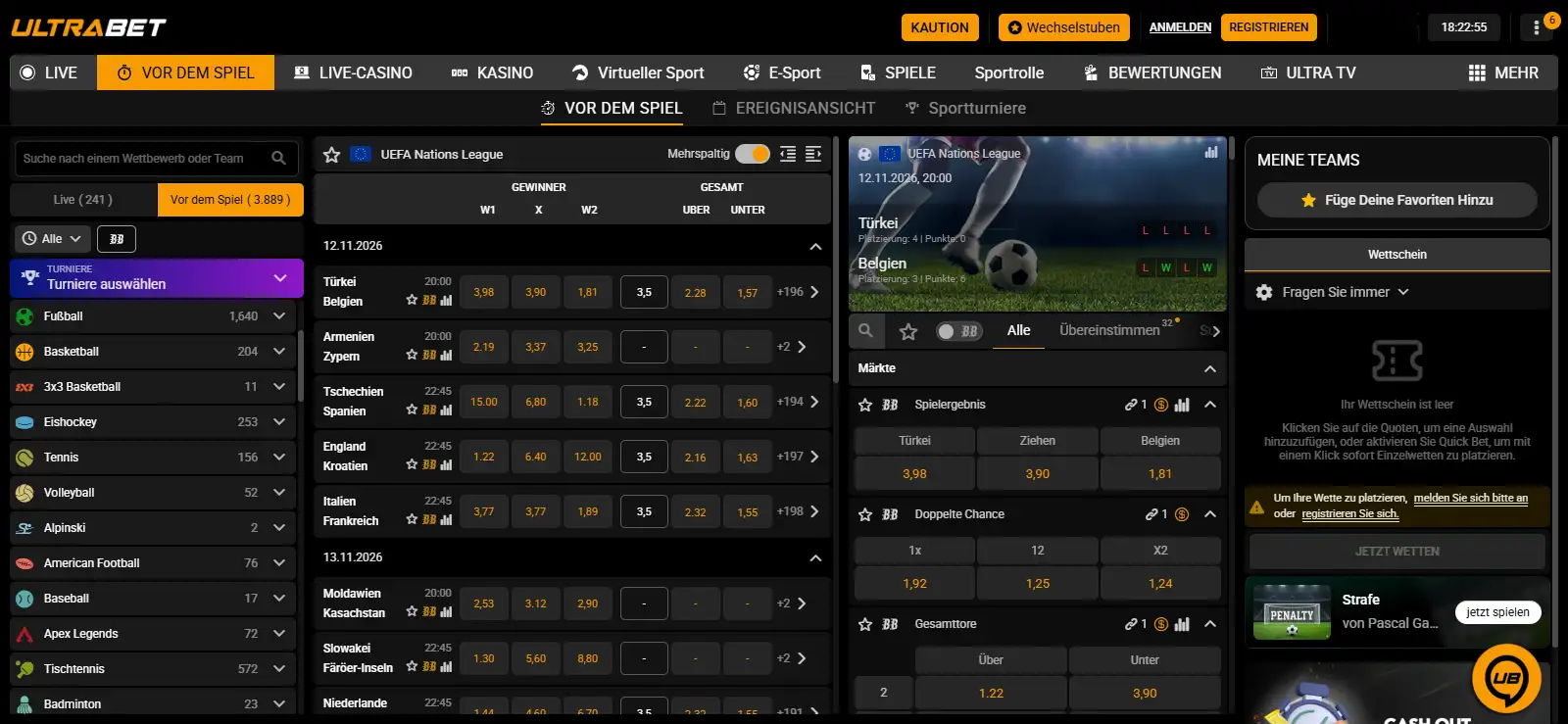This screenshot has height=724, width=1568.
Task: Click the star next to the market search
Action: point(908,331)
